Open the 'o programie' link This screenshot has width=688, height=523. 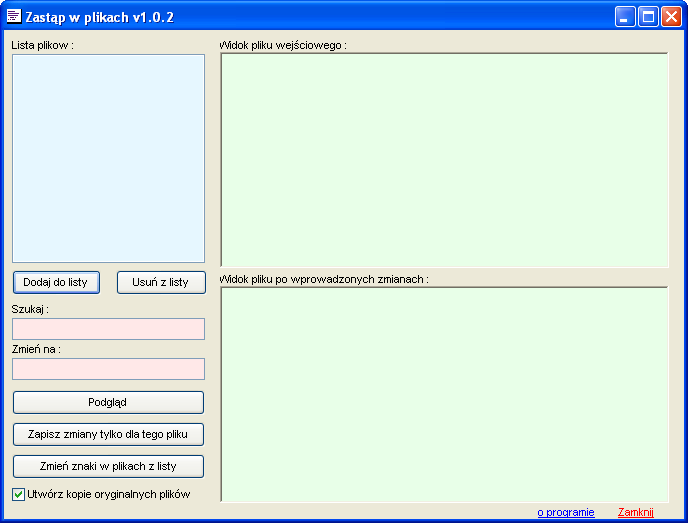(x=565, y=512)
